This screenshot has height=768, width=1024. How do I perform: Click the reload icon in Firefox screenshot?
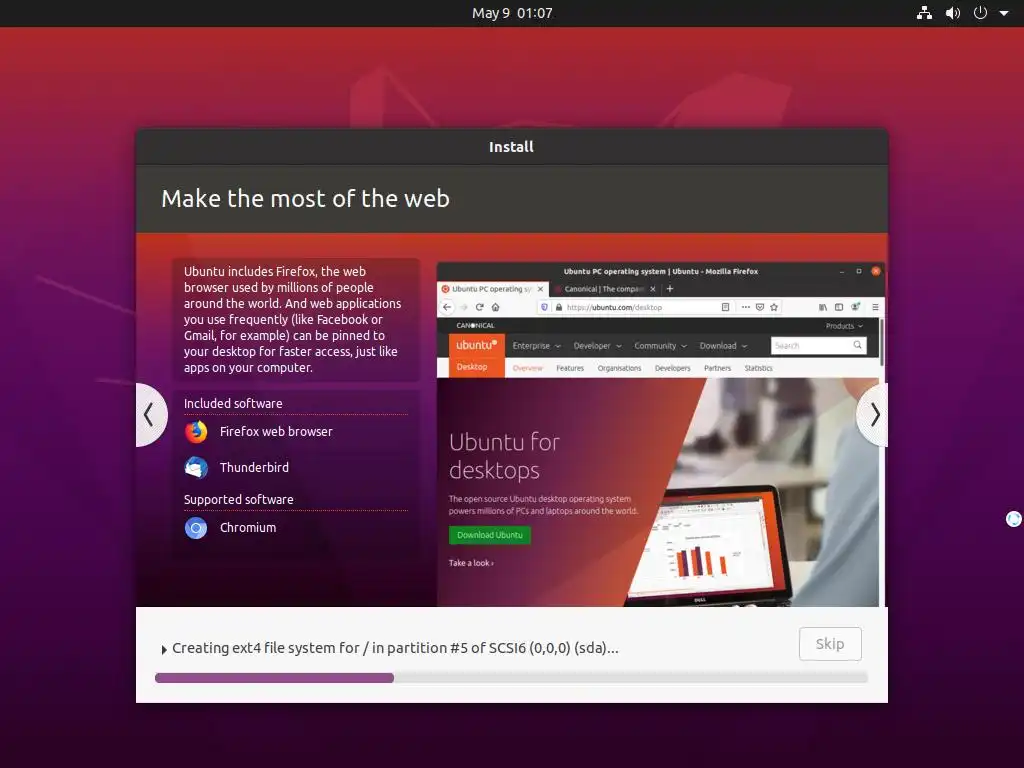479,307
